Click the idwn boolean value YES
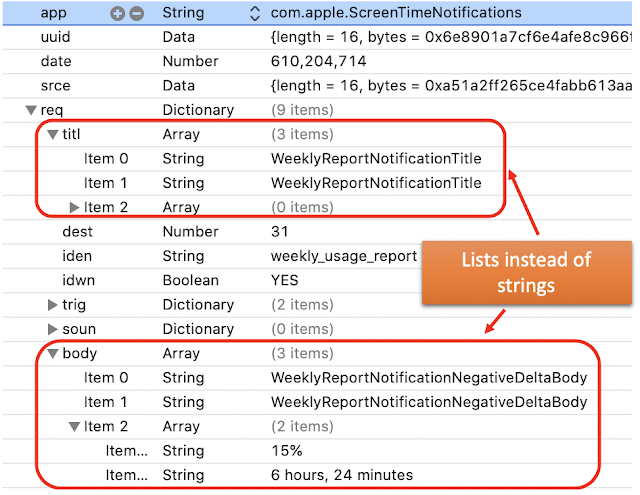 click(x=286, y=280)
